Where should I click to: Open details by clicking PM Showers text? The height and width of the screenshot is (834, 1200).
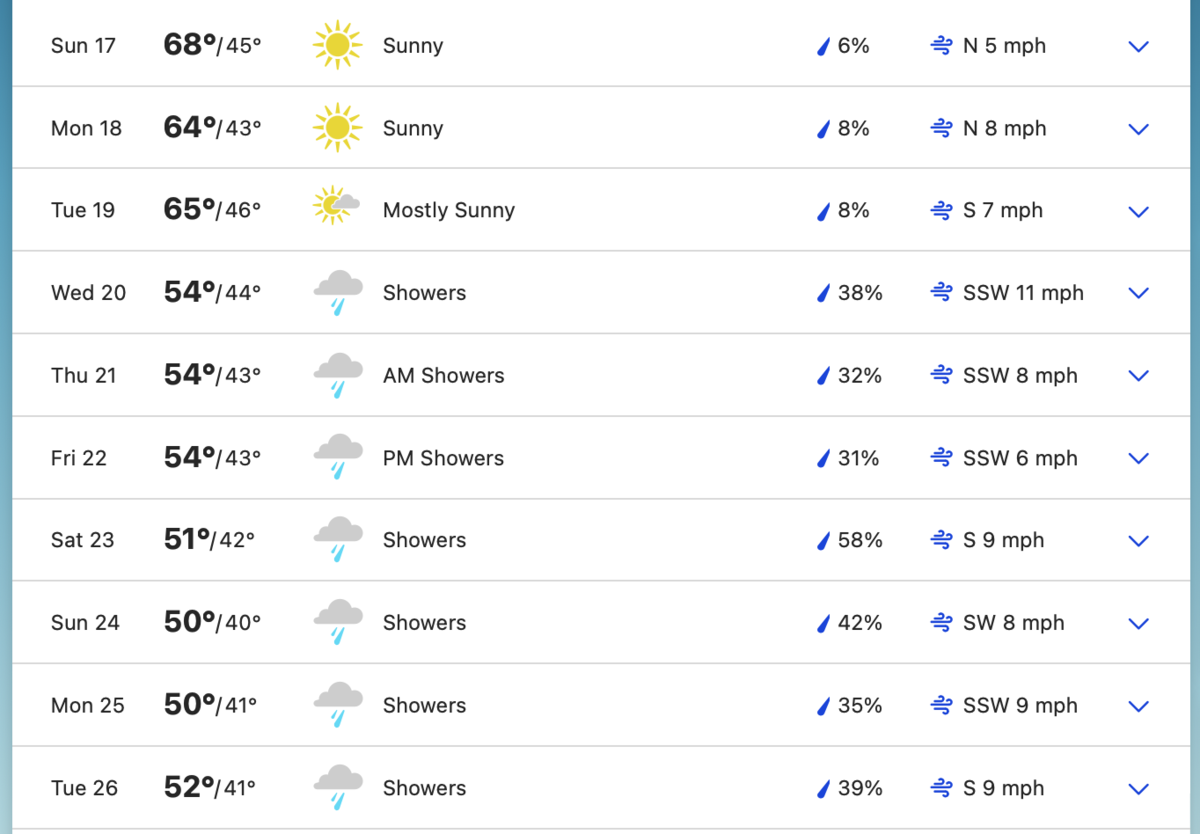tap(443, 458)
